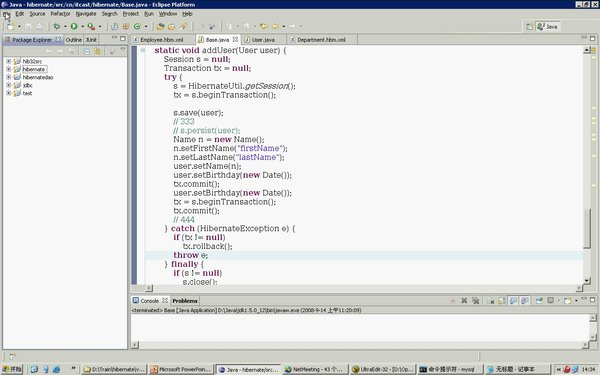Click the Display Selected Console icon

tap(551, 301)
